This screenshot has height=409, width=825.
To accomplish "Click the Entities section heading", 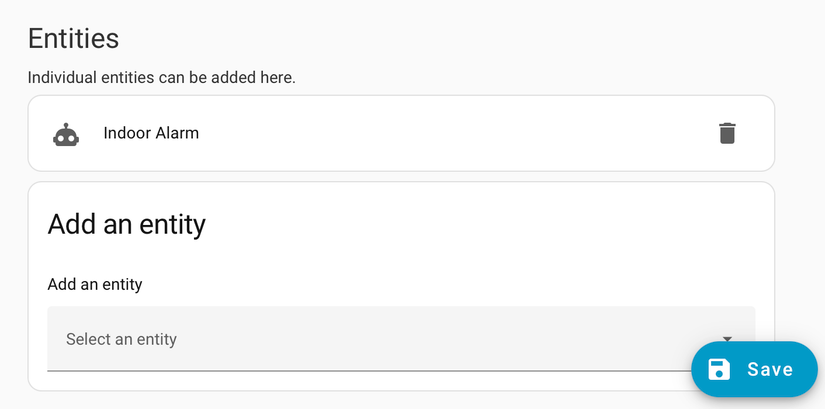I will tap(73, 38).
